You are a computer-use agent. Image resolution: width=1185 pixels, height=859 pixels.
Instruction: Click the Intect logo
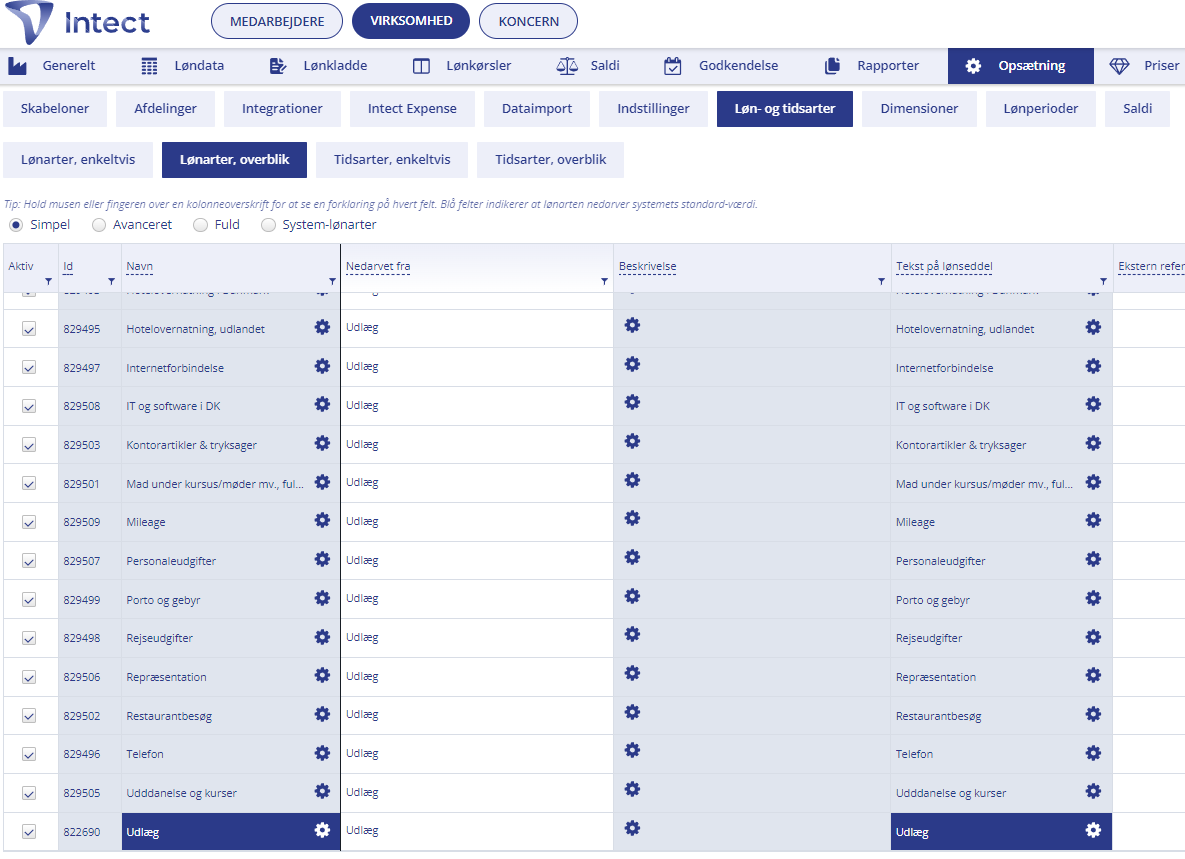pos(78,23)
